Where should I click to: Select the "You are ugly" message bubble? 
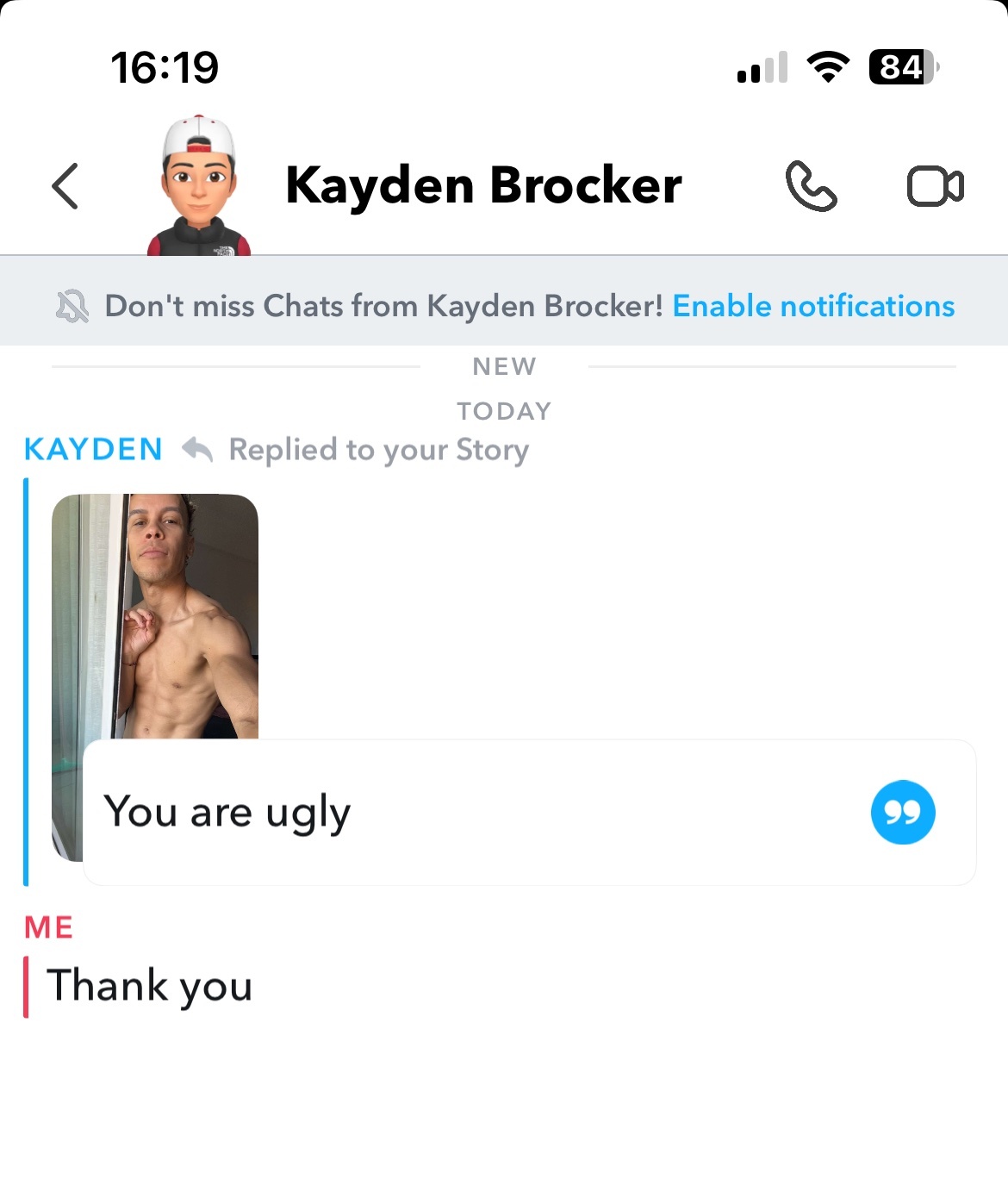529,812
